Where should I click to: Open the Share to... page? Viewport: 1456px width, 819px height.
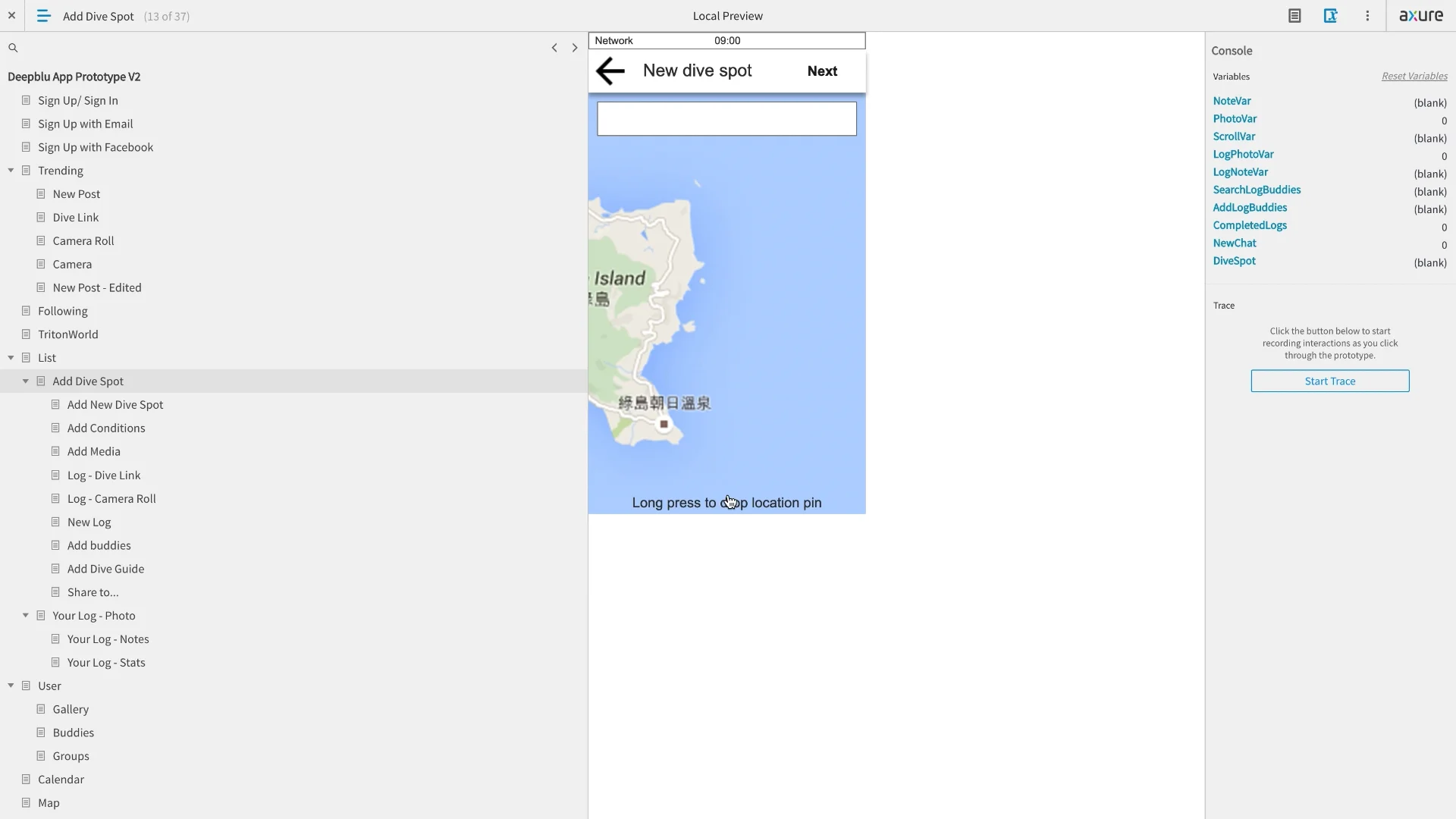tap(93, 592)
